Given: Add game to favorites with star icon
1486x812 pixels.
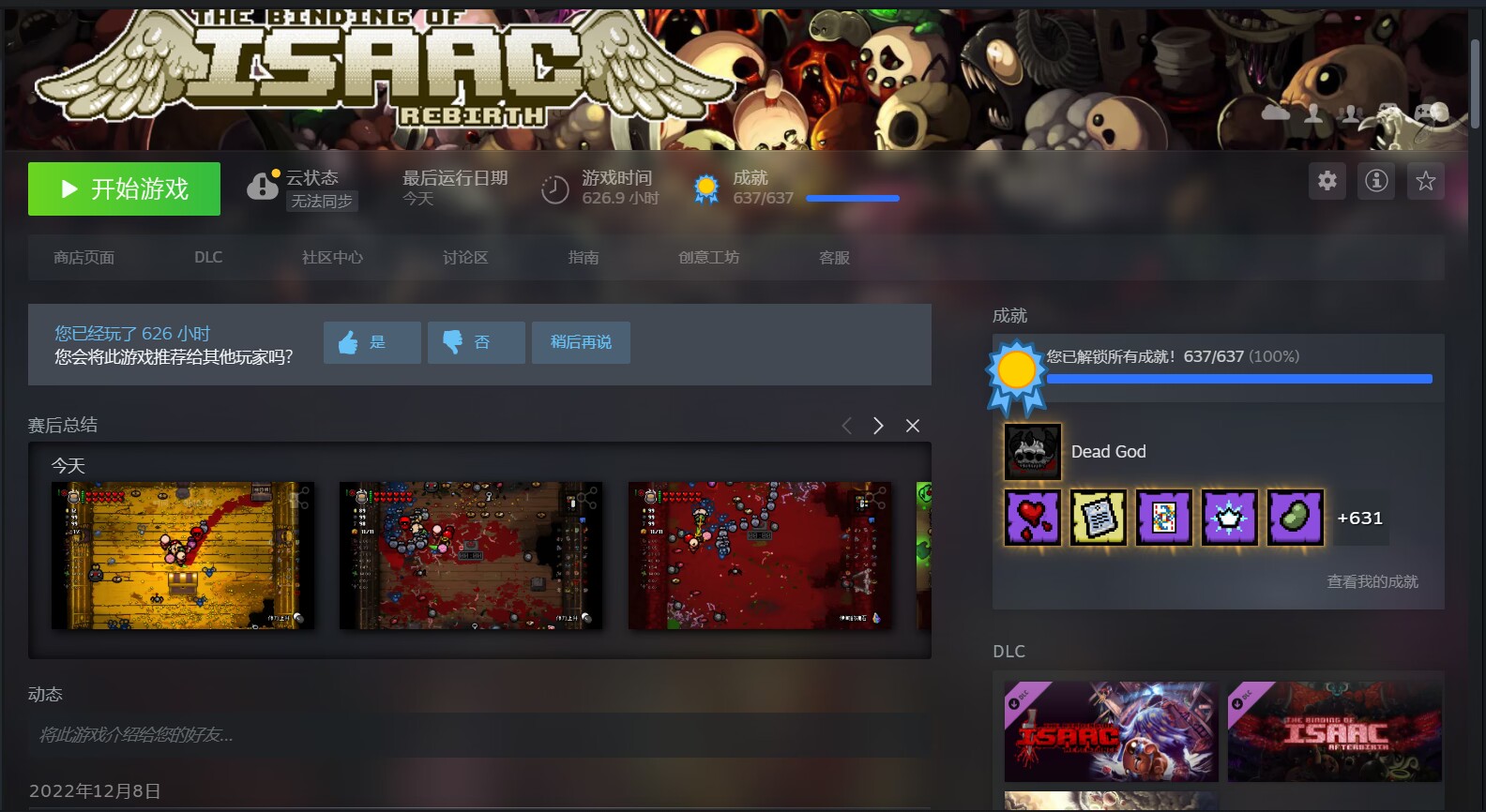Looking at the screenshot, I should (x=1425, y=181).
